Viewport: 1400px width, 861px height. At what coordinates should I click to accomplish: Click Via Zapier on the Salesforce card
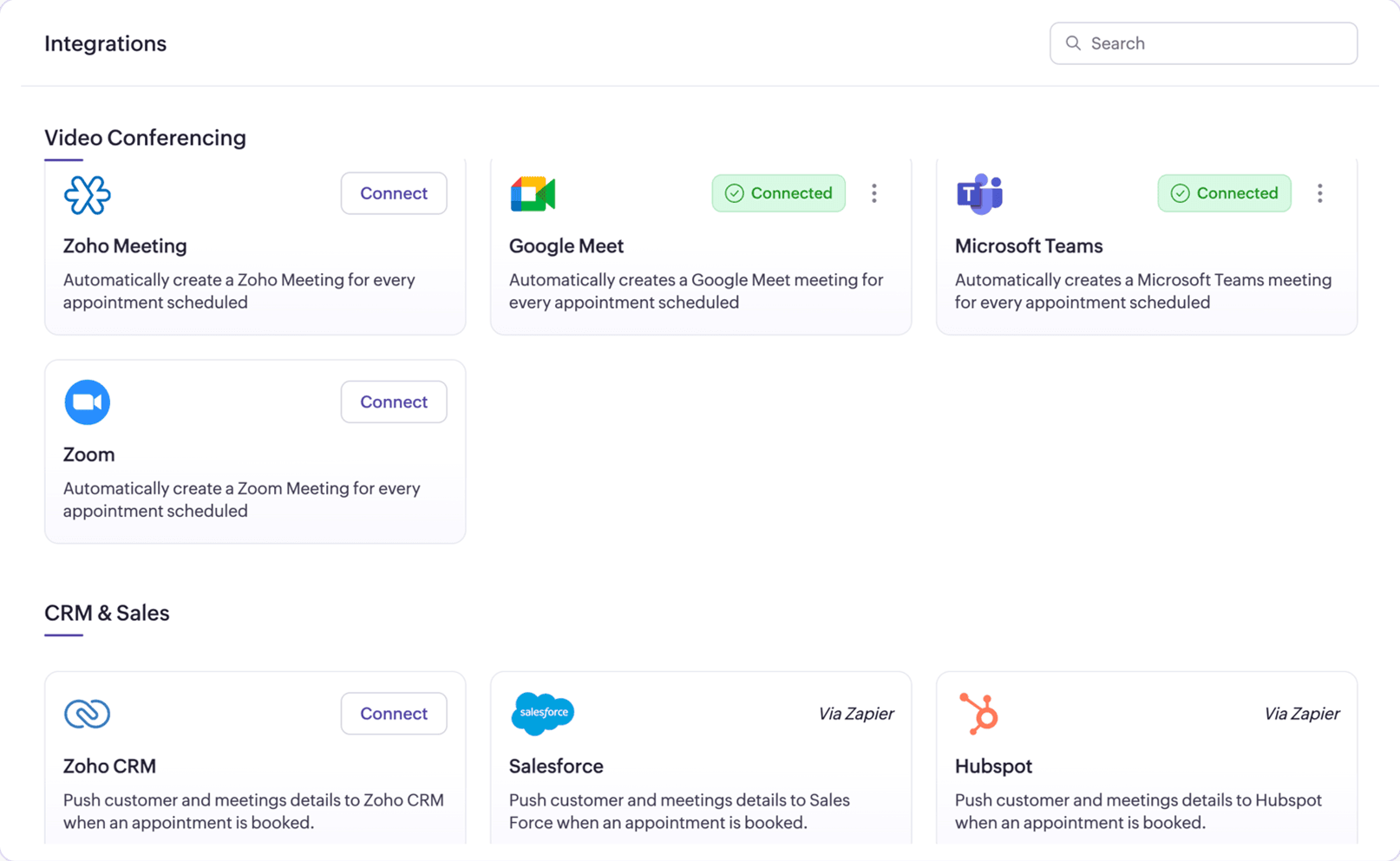[x=856, y=714]
